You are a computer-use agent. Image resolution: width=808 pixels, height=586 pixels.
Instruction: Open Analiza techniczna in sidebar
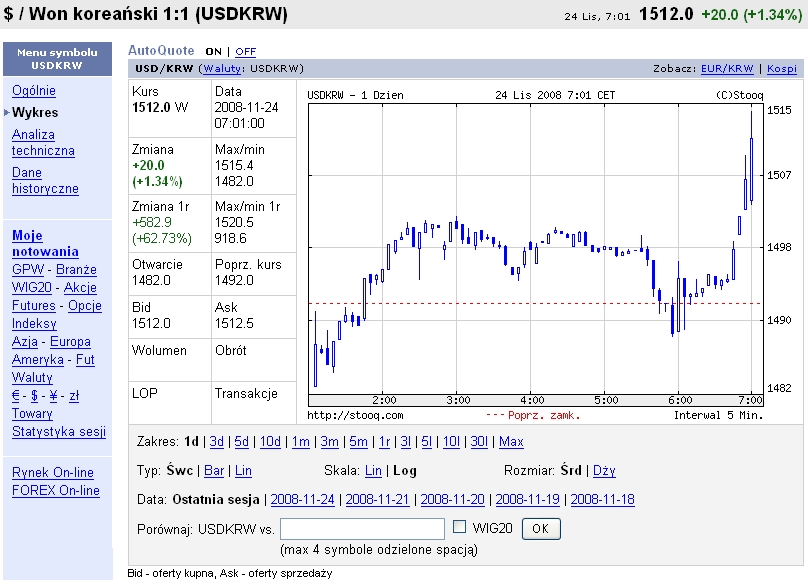(x=43, y=143)
